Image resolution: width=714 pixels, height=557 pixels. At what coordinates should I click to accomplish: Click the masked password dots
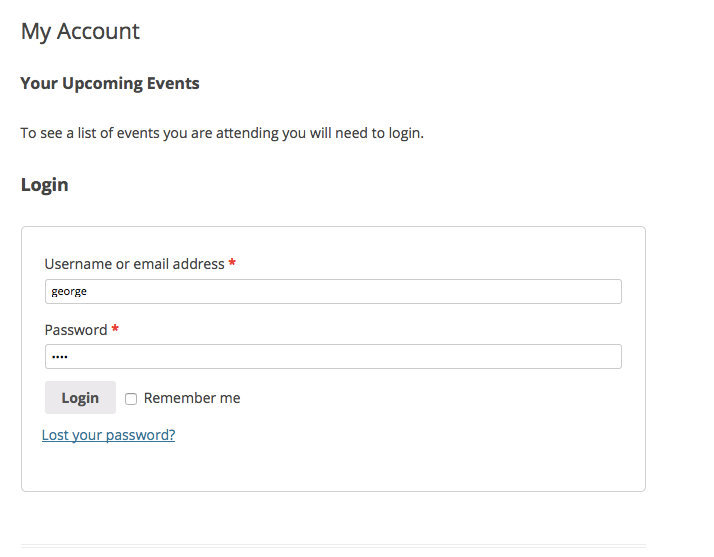click(x=59, y=357)
